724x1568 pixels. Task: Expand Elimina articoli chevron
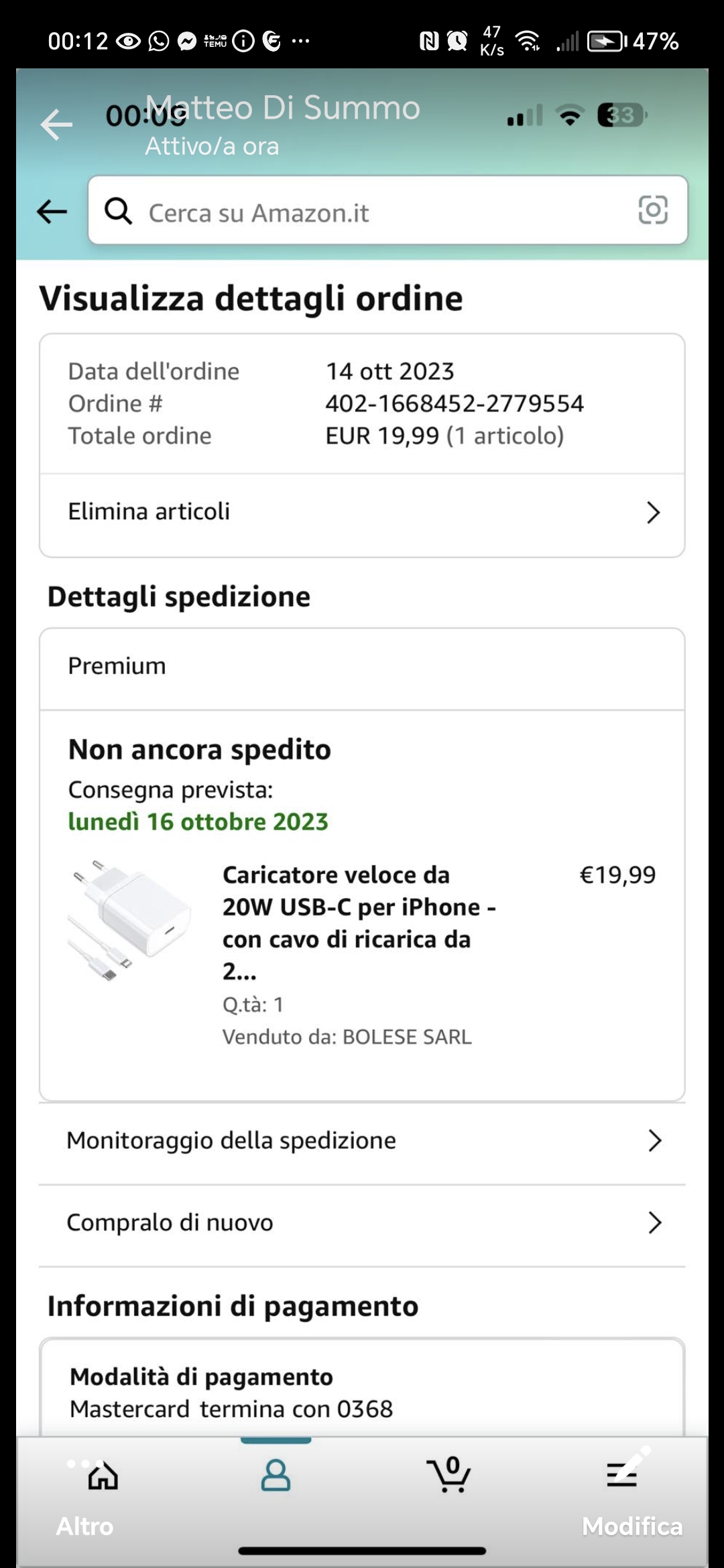653,513
